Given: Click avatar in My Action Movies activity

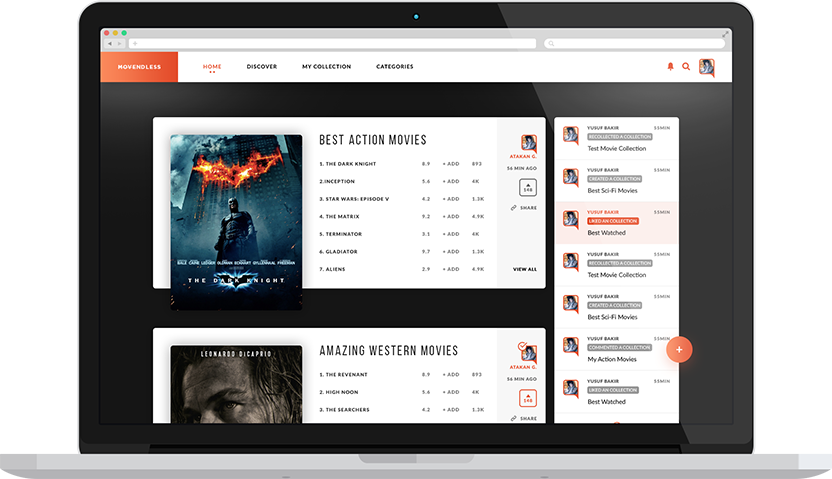Looking at the screenshot, I should click(570, 345).
